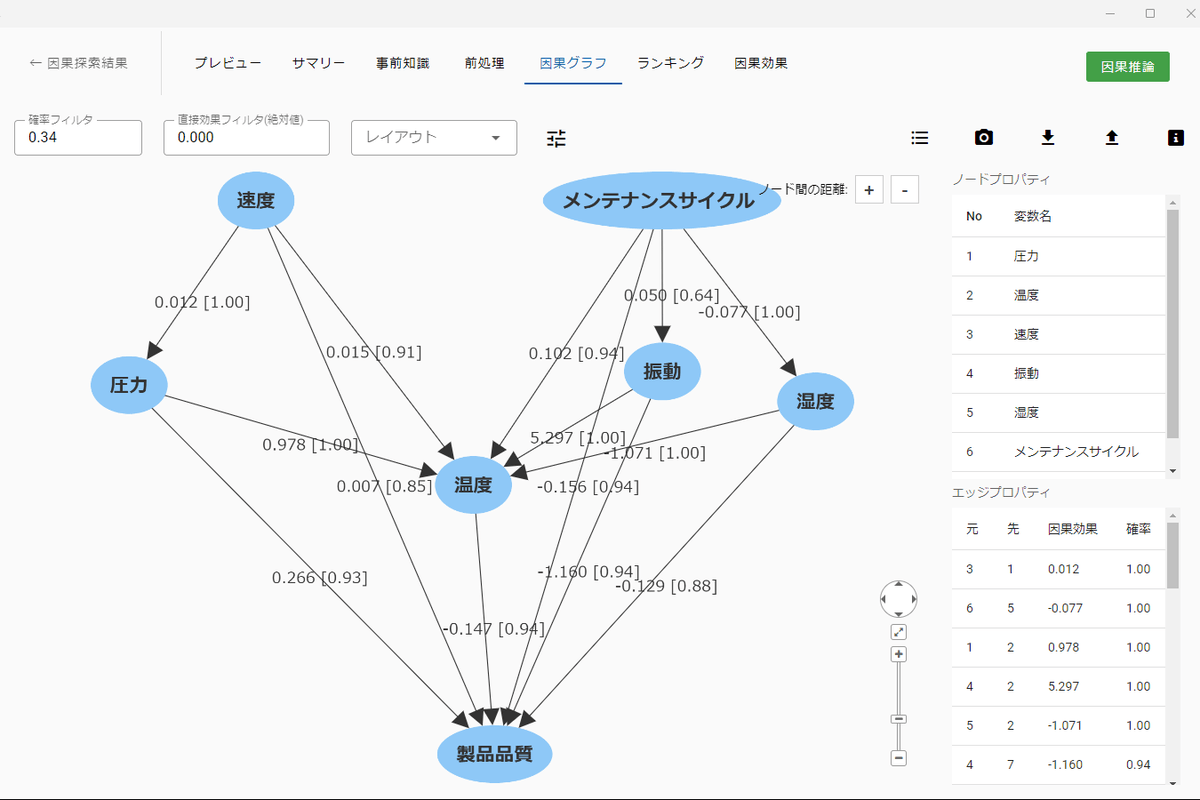Go to the 事前知識 tab
Screen dimensions: 1200x800
402,63
